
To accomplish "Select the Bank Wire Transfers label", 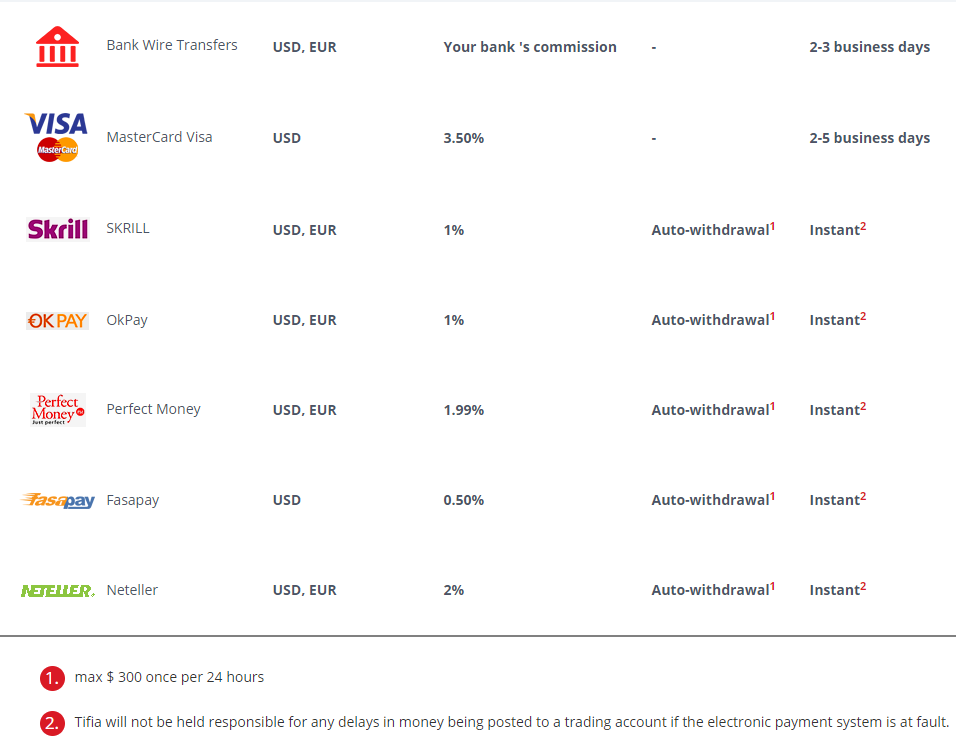I will [172, 45].
